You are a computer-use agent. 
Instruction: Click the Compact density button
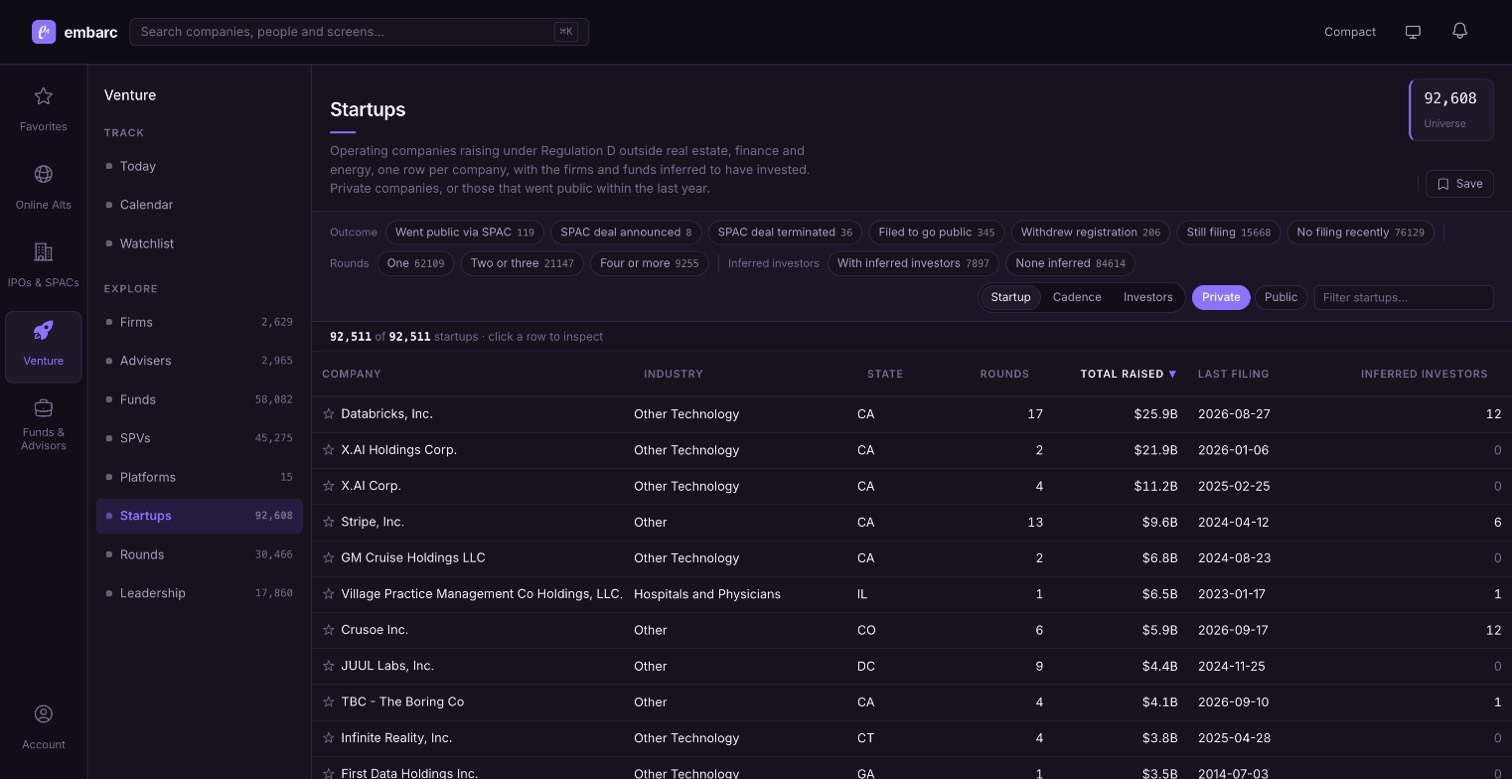tap(1350, 32)
